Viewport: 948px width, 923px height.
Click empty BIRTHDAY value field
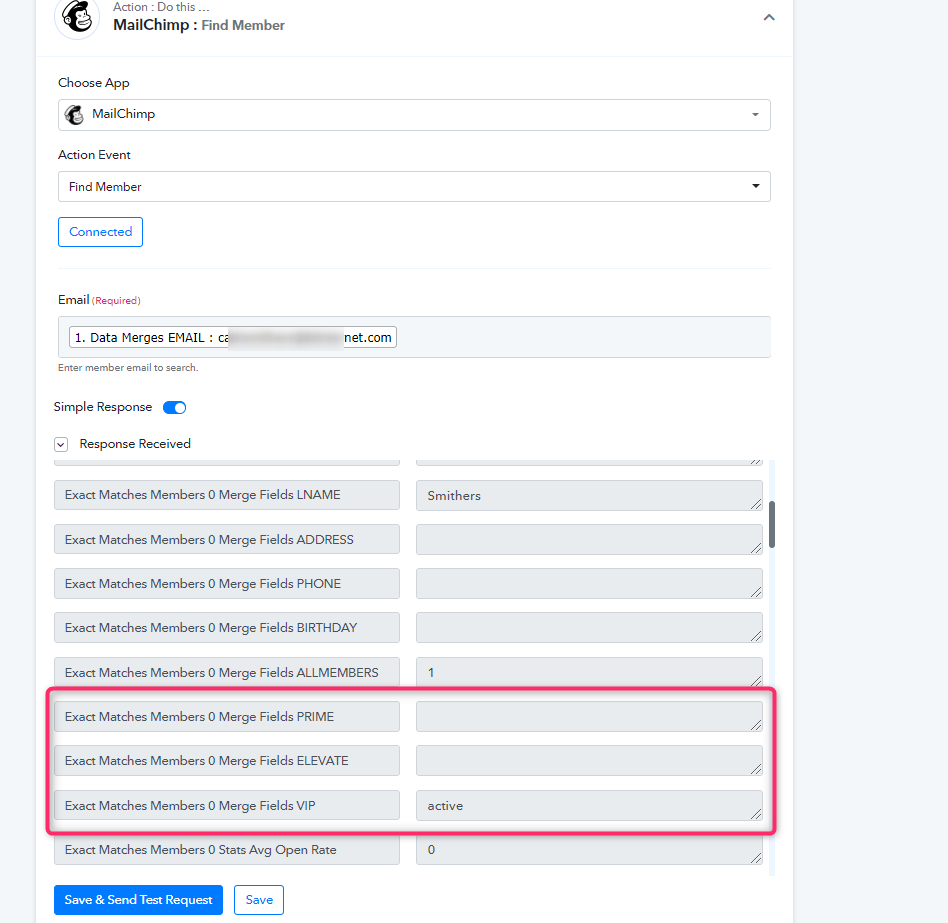[x=589, y=628]
